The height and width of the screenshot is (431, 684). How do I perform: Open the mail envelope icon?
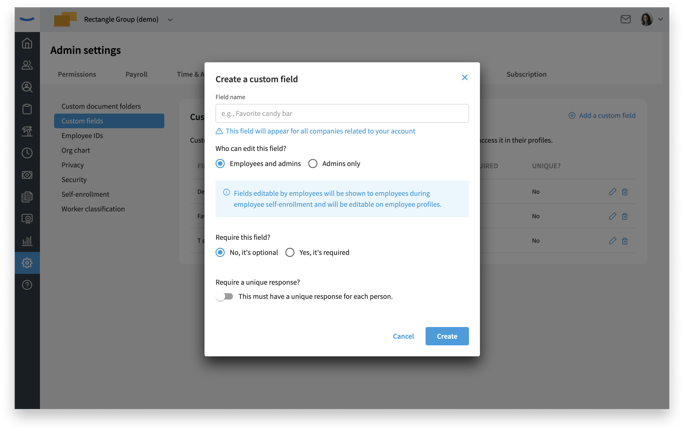coord(626,19)
